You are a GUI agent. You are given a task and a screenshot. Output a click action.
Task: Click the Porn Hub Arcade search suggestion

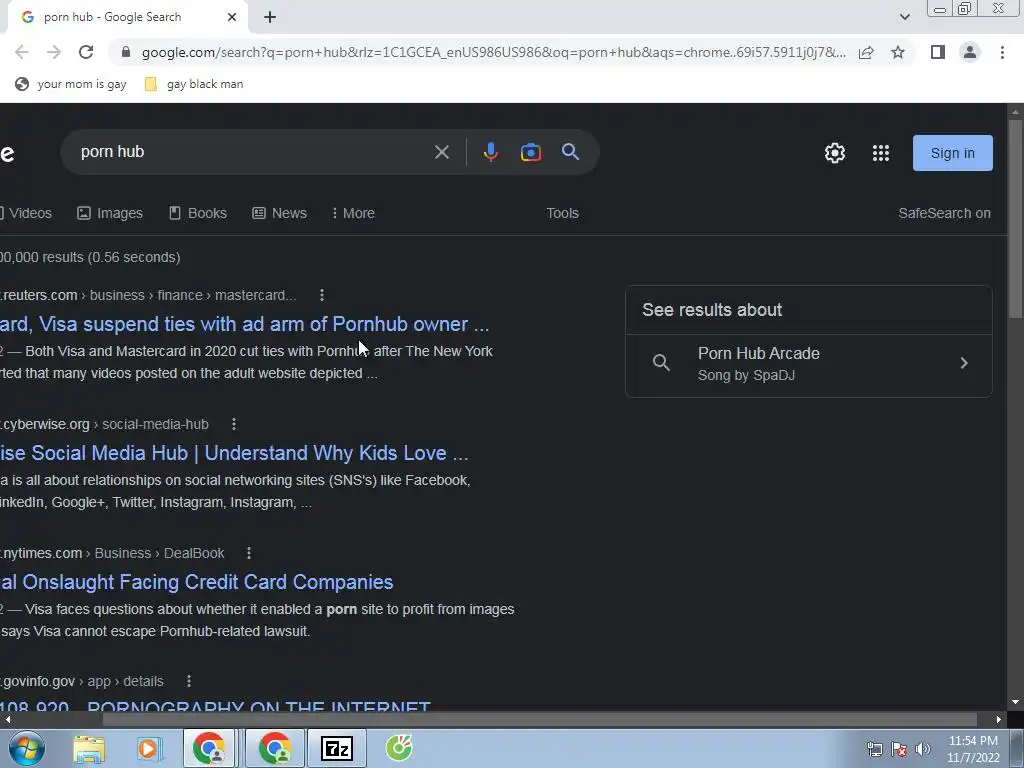coord(808,364)
